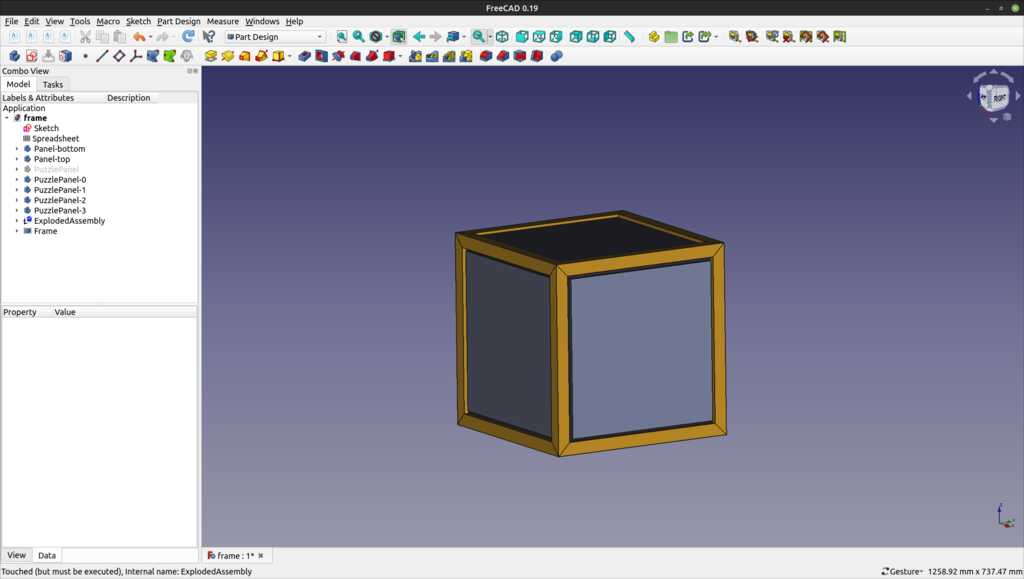
Task: Select the Mirrored feature tool
Action: (x=415, y=56)
